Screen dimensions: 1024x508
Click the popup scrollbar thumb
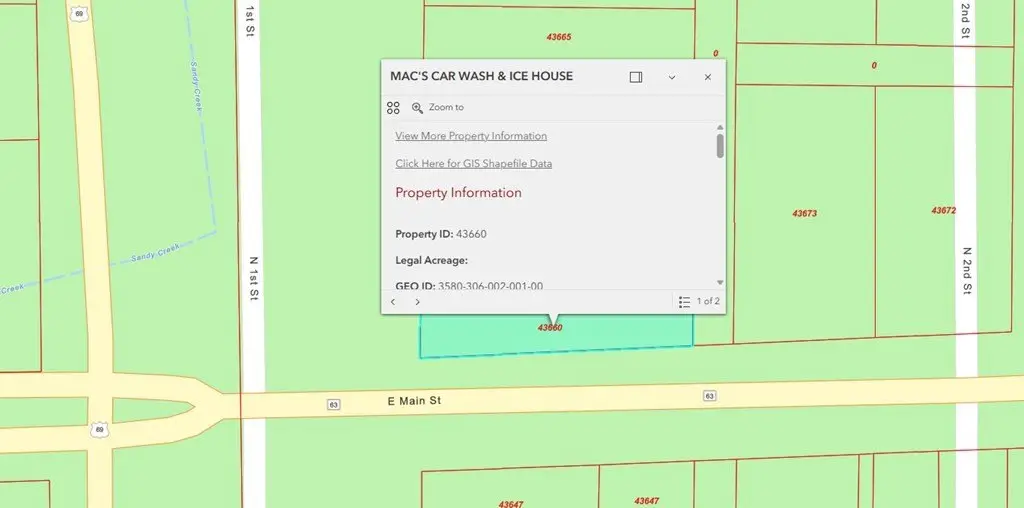click(x=720, y=146)
